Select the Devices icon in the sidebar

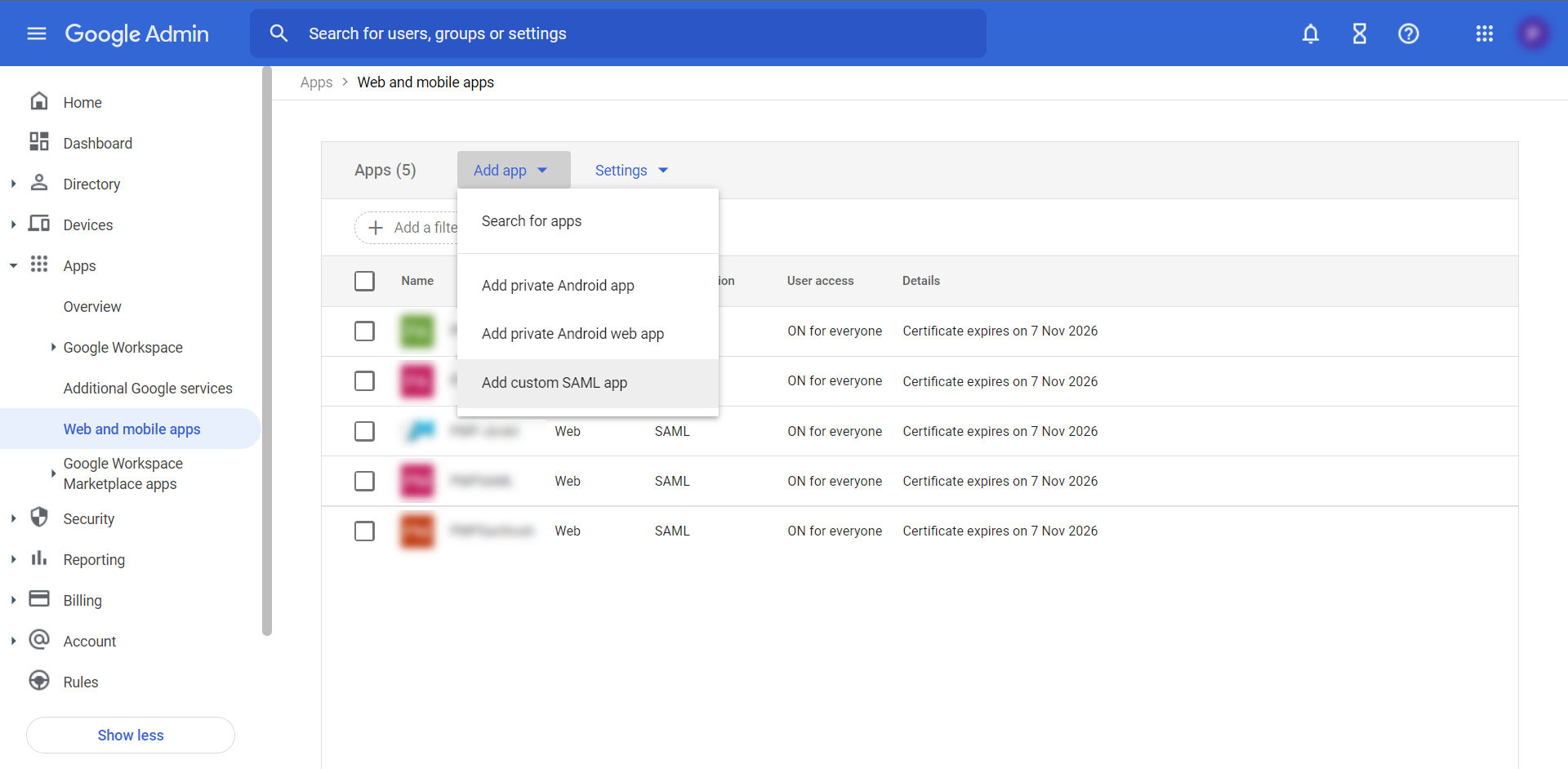pos(38,224)
